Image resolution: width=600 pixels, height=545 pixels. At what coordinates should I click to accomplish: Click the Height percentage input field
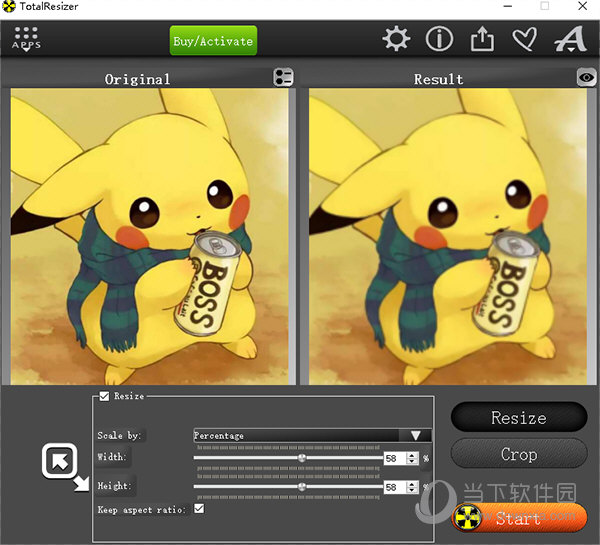click(x=395, y=487)
